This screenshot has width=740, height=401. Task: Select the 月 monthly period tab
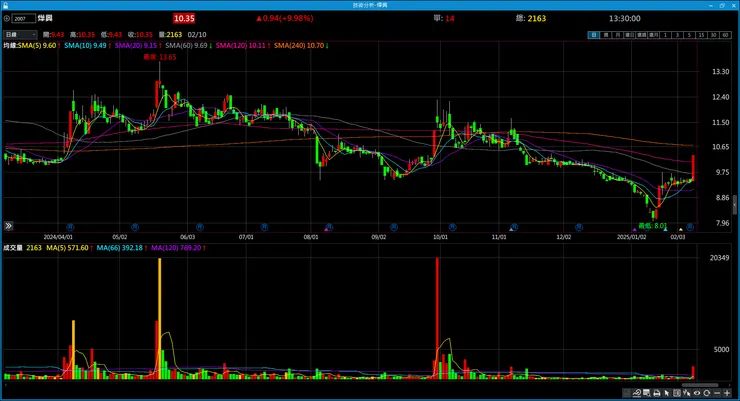tap(617, 35)
